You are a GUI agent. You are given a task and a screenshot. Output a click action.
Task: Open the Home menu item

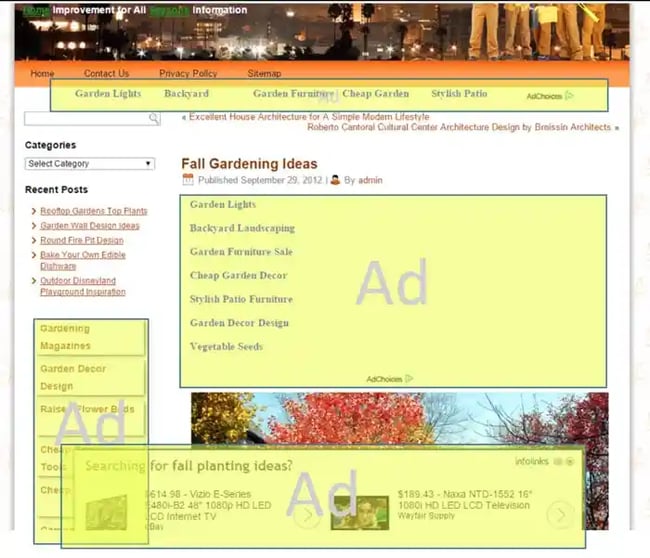42,73
